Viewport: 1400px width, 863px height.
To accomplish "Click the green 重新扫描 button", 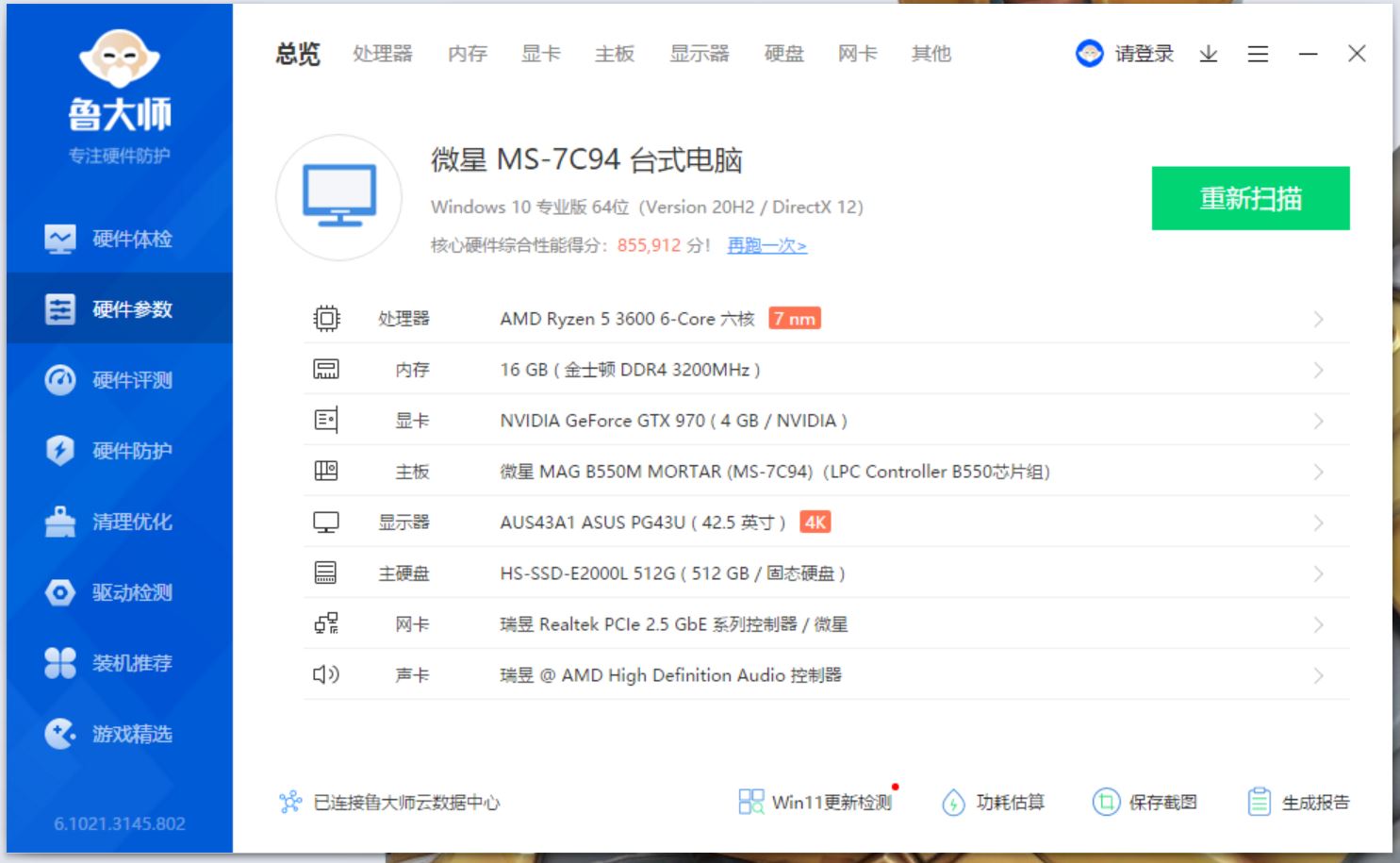I will click(x=1251, y=198).
